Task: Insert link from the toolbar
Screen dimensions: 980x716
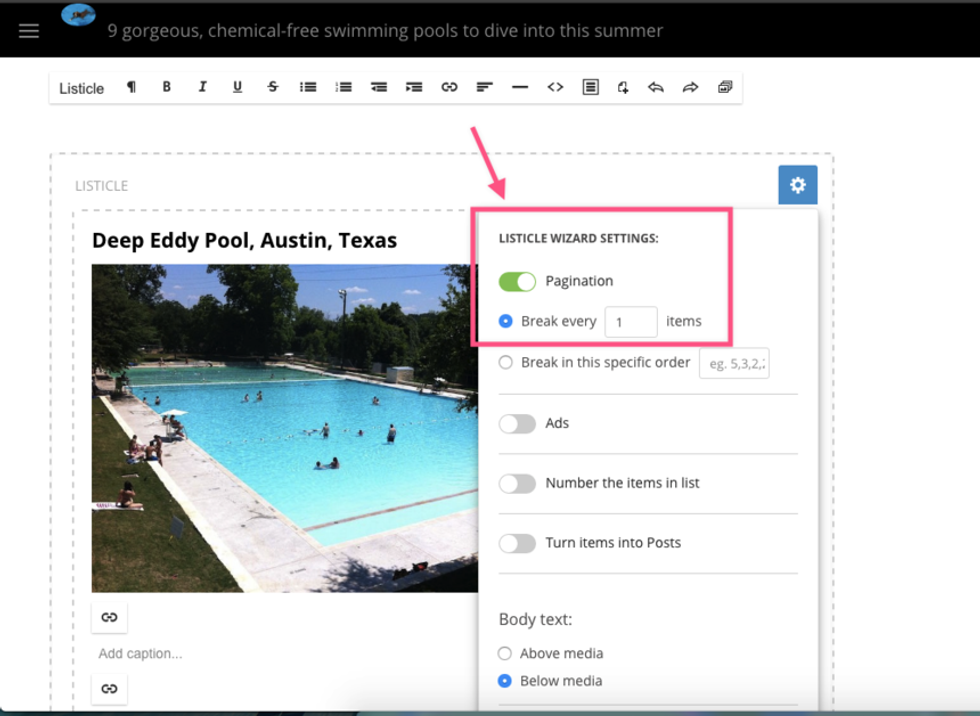Action: click(x=449, y=87)
